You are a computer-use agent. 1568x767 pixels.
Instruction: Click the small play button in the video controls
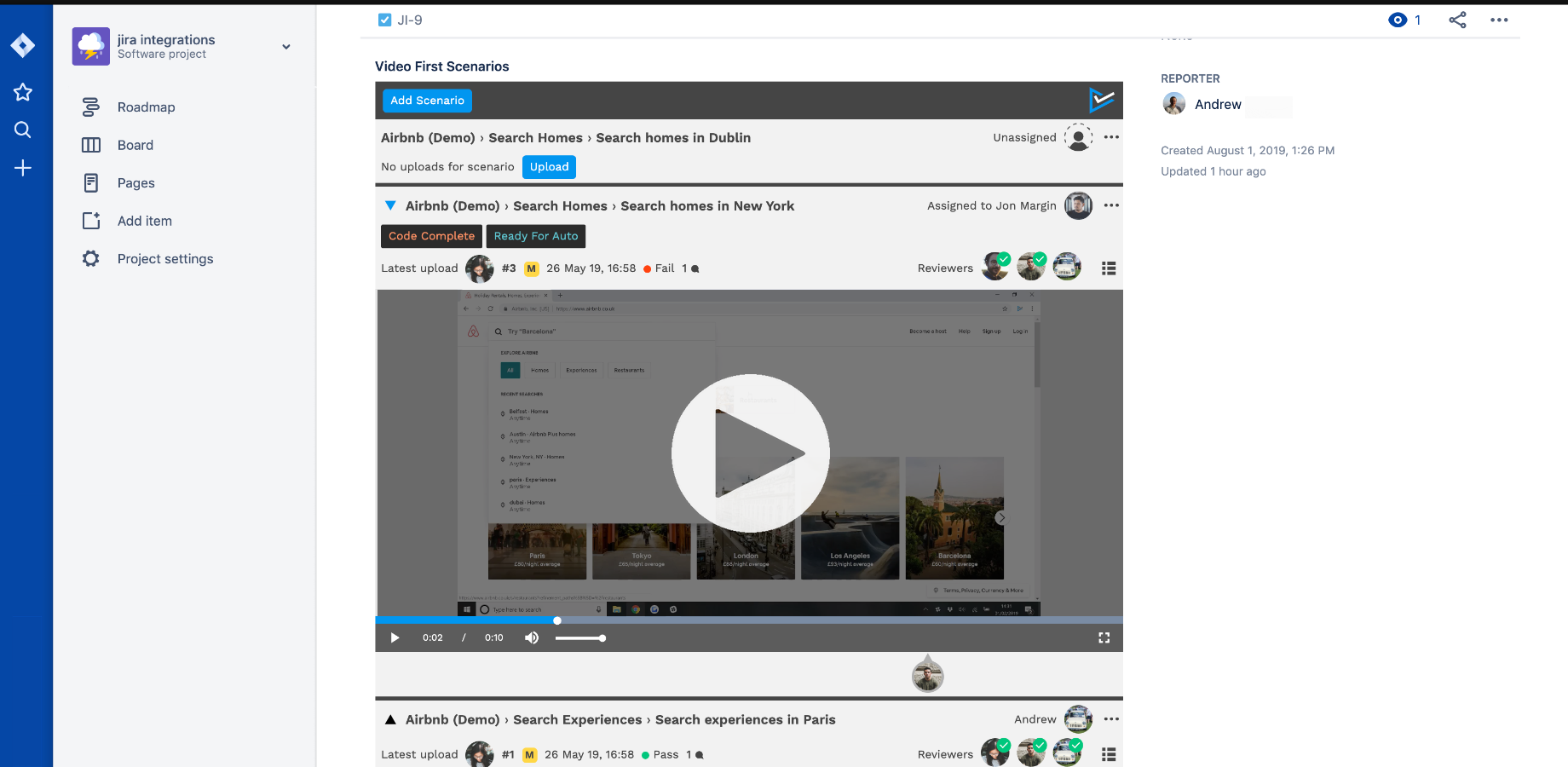click(x=395, y=637)
